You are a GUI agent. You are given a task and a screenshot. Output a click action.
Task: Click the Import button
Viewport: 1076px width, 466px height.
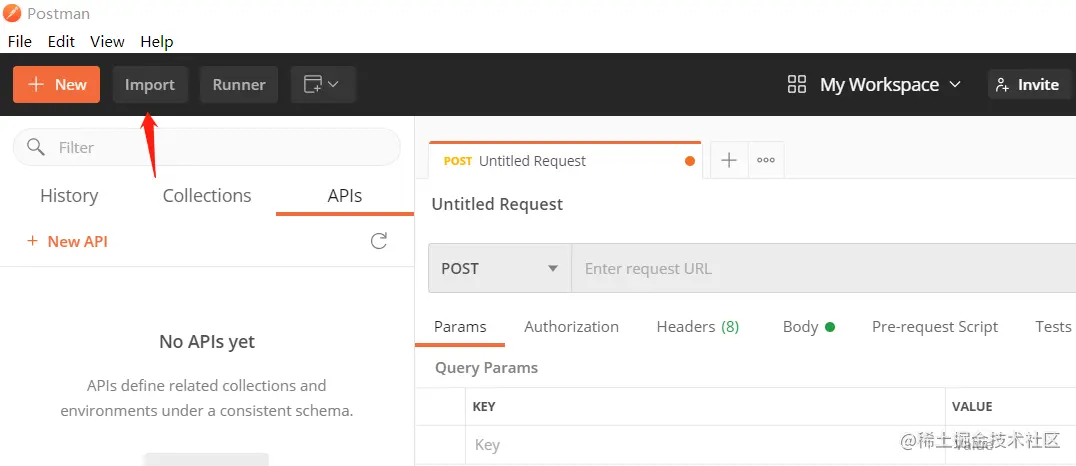150,85
